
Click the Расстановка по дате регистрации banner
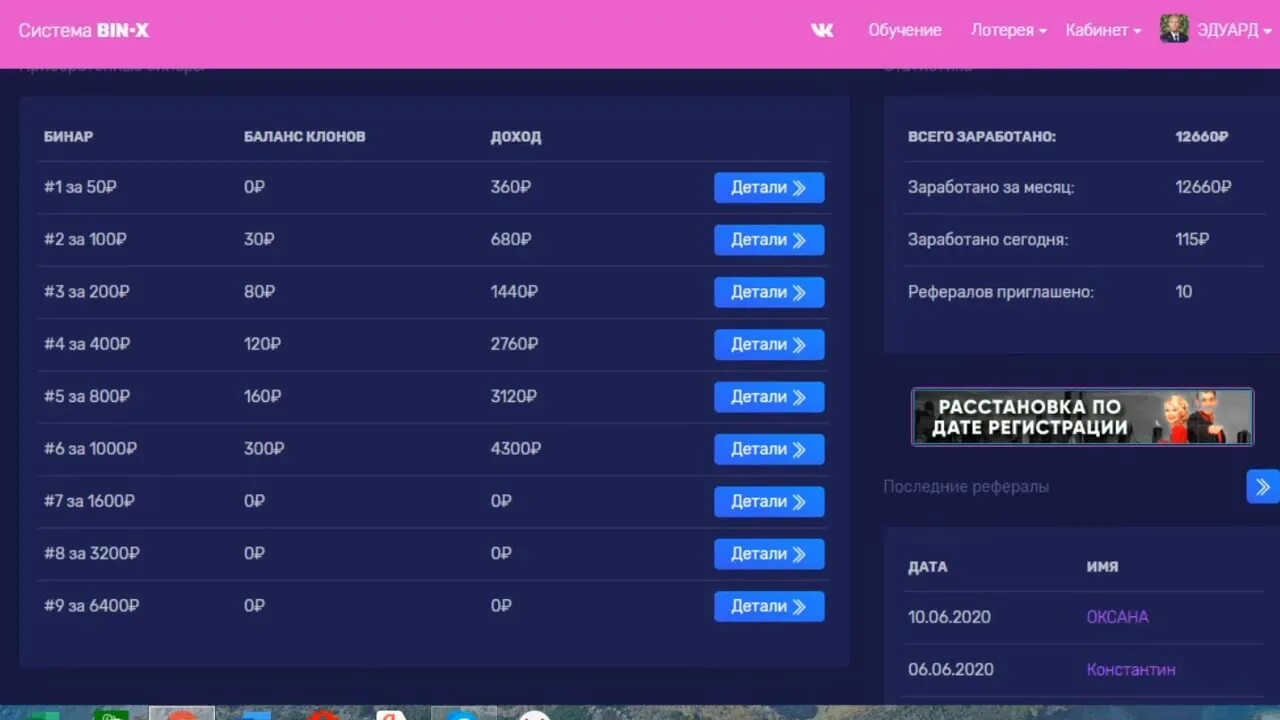click(1082, 417)
